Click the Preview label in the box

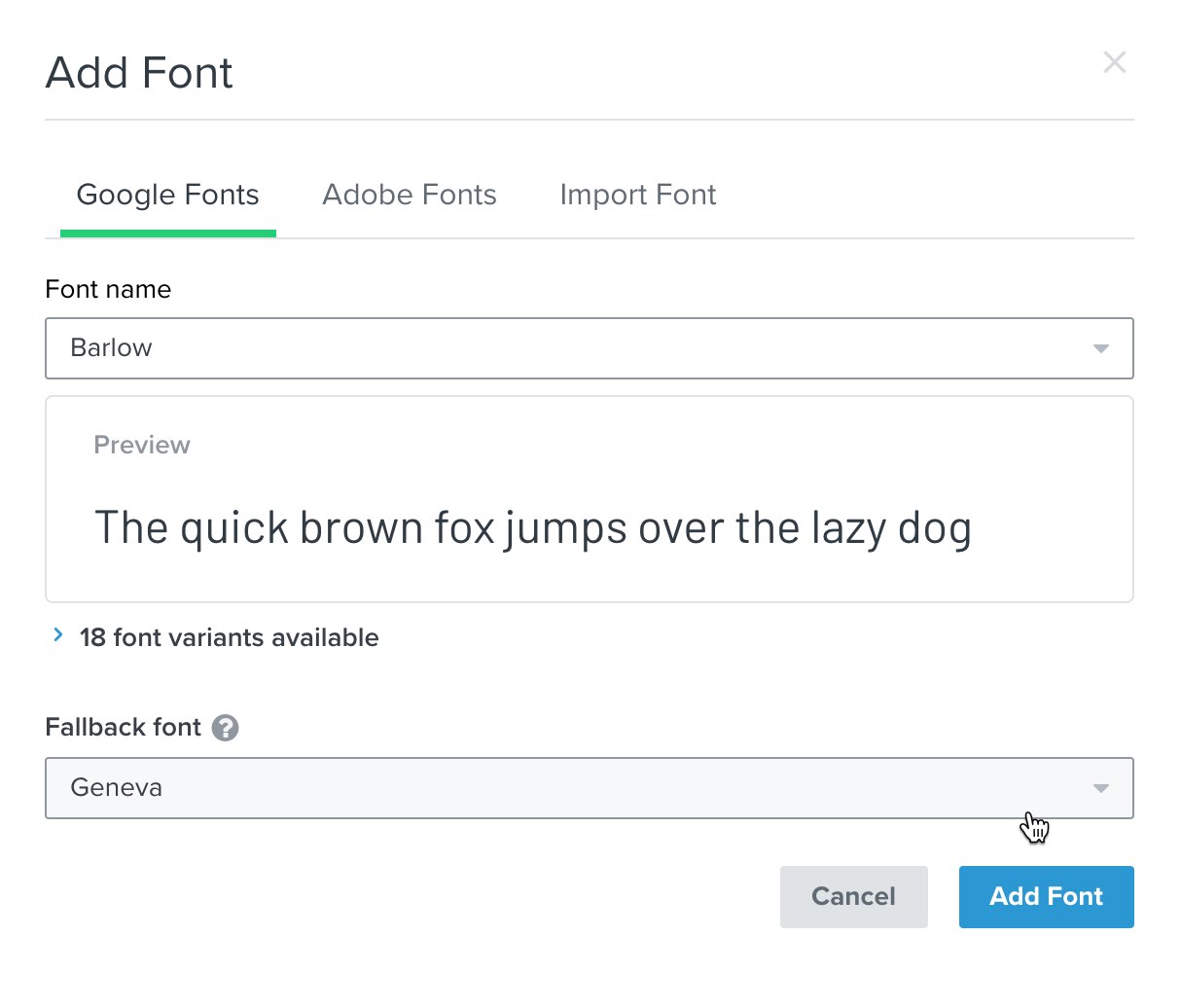(x=141, y=445)
